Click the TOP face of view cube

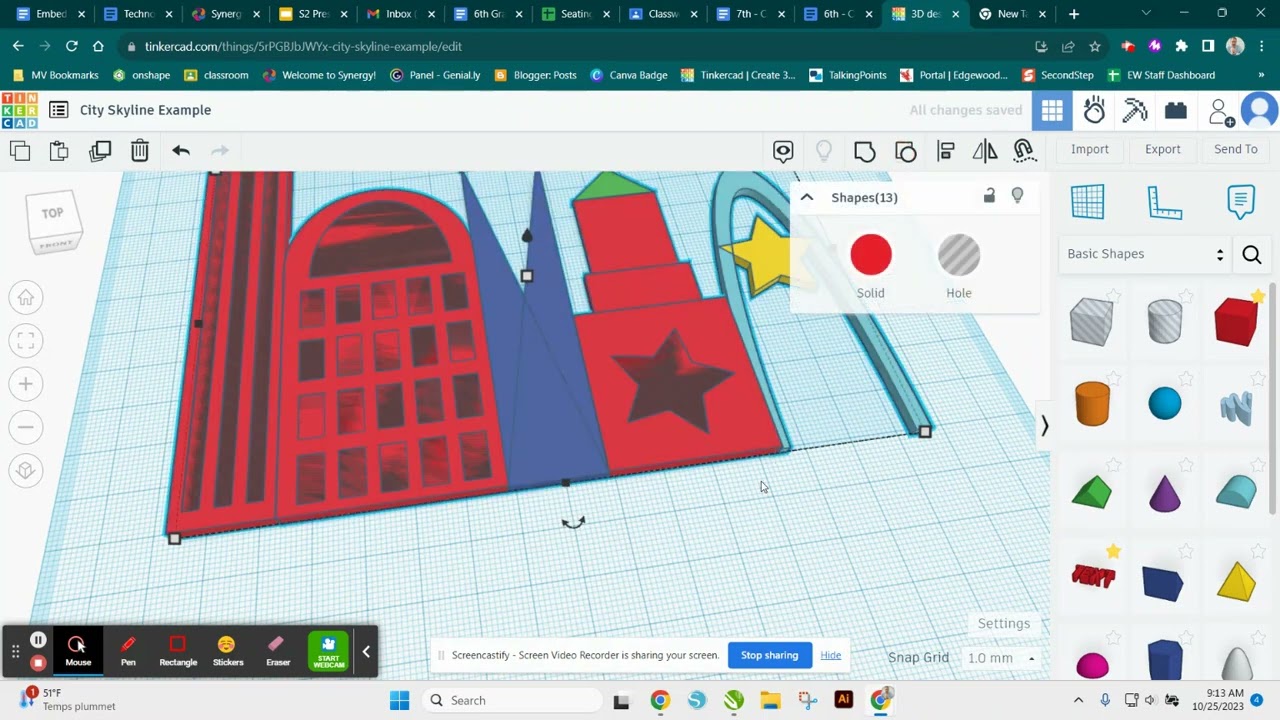(53, 213)
